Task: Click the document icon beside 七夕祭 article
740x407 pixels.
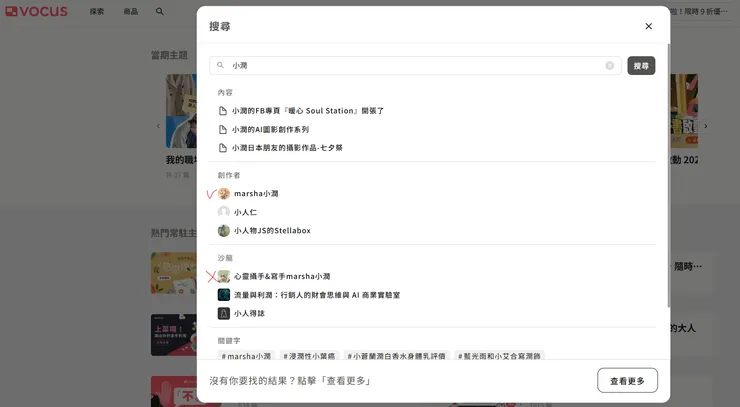Action: click(223, 148)
